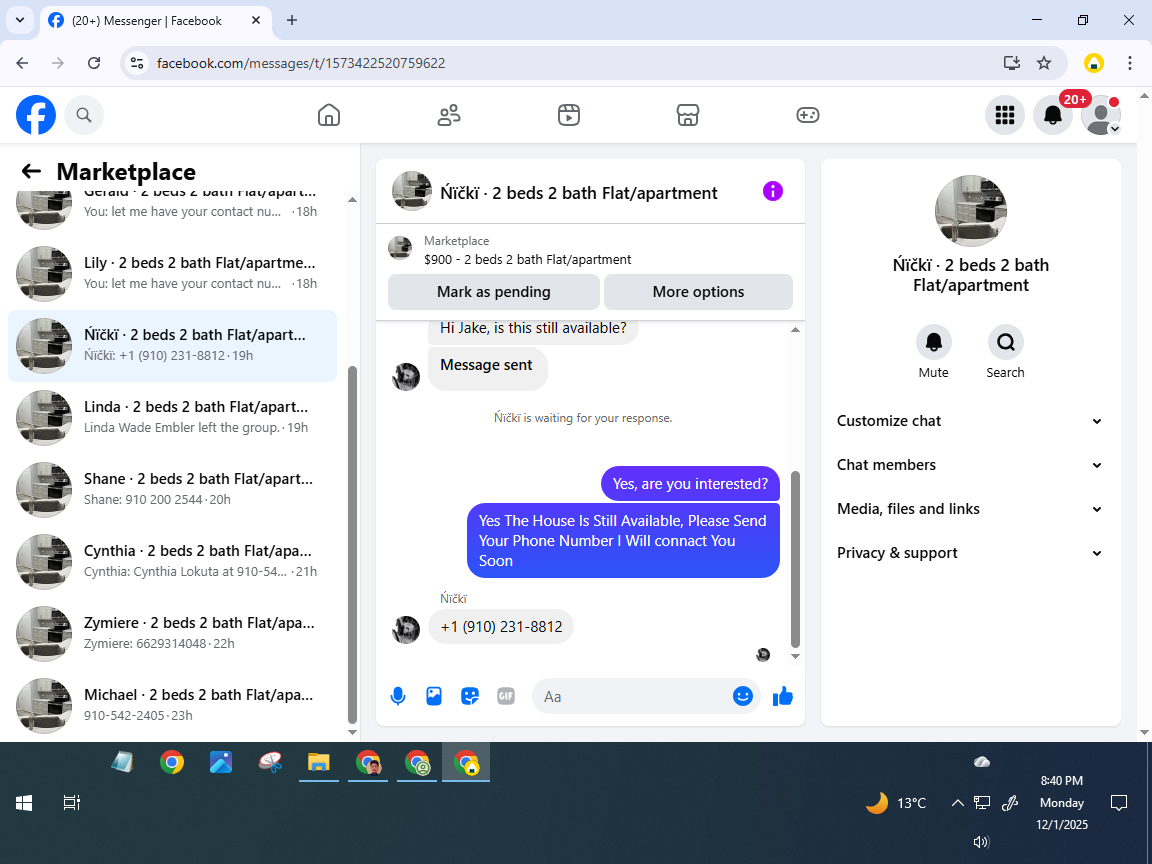Reload the page with browser refresh icon
This screenshot has width=1152, height=864.
(x=94, y=63)
